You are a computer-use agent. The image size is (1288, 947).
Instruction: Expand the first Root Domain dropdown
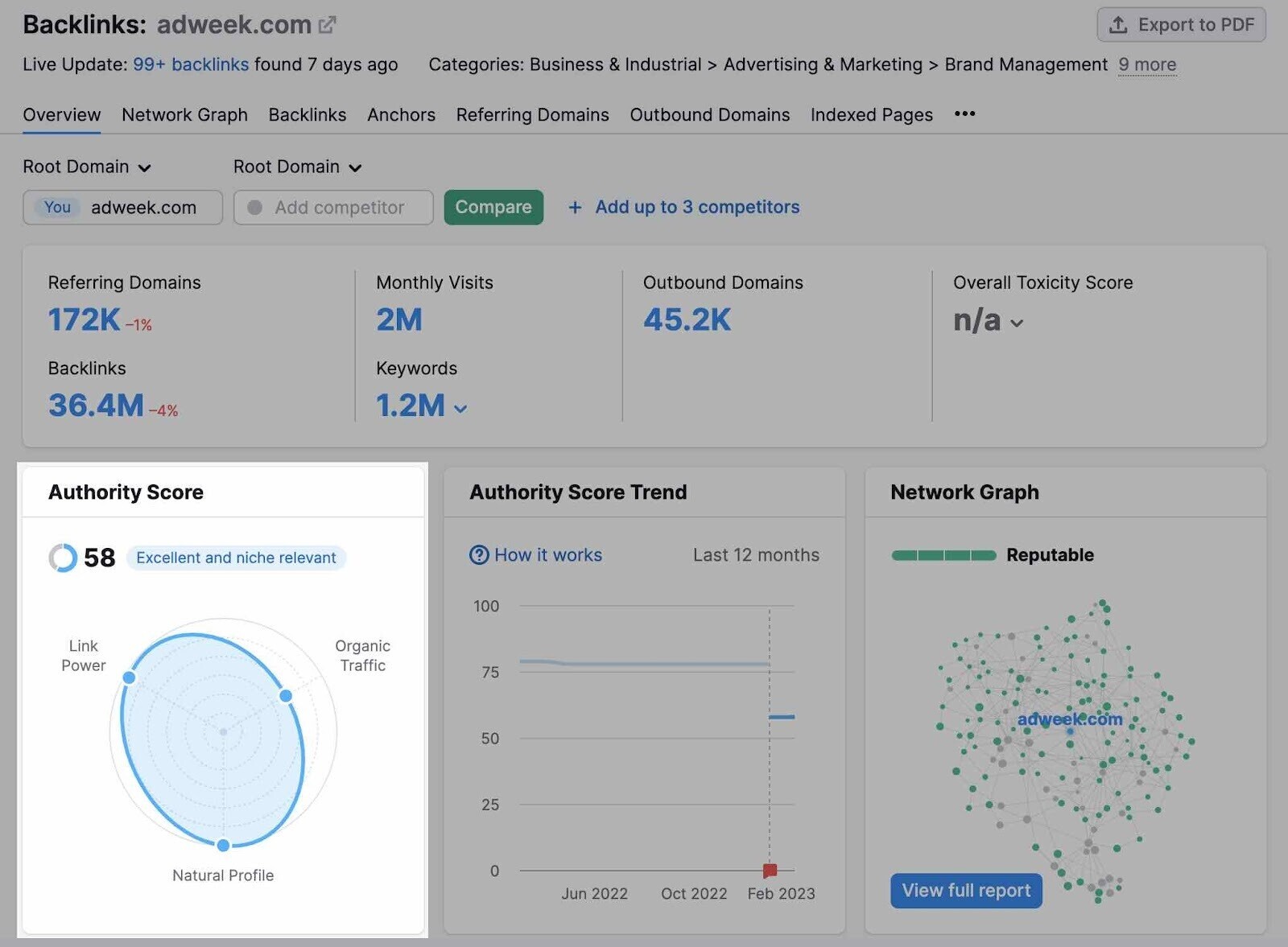pos(87,167)
